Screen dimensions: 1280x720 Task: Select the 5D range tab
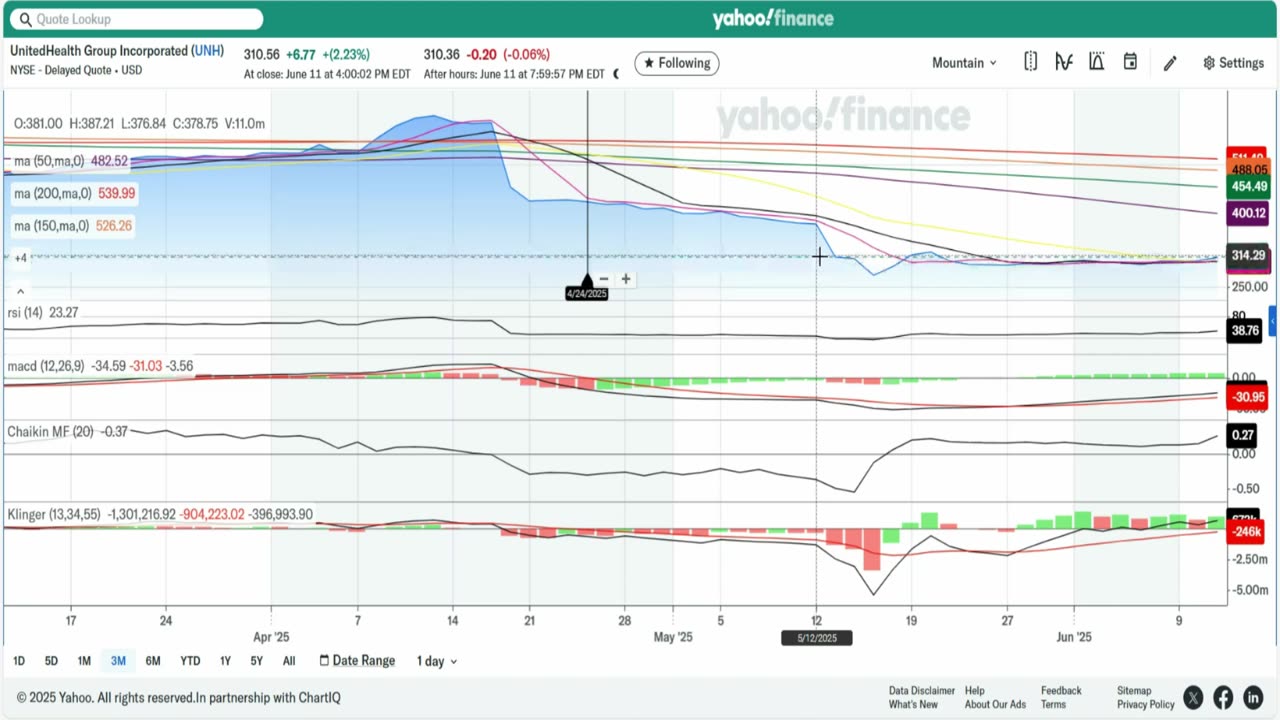click(x=51, y=661)
